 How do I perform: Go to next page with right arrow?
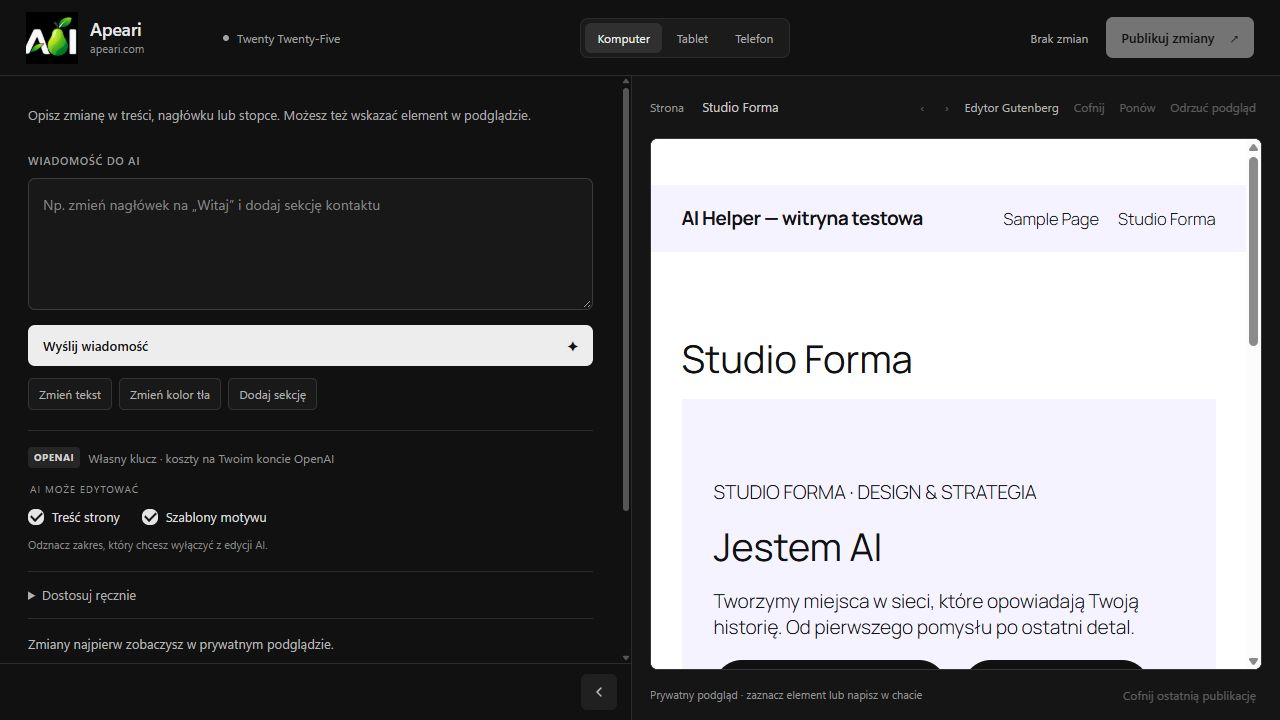(946, 108)
